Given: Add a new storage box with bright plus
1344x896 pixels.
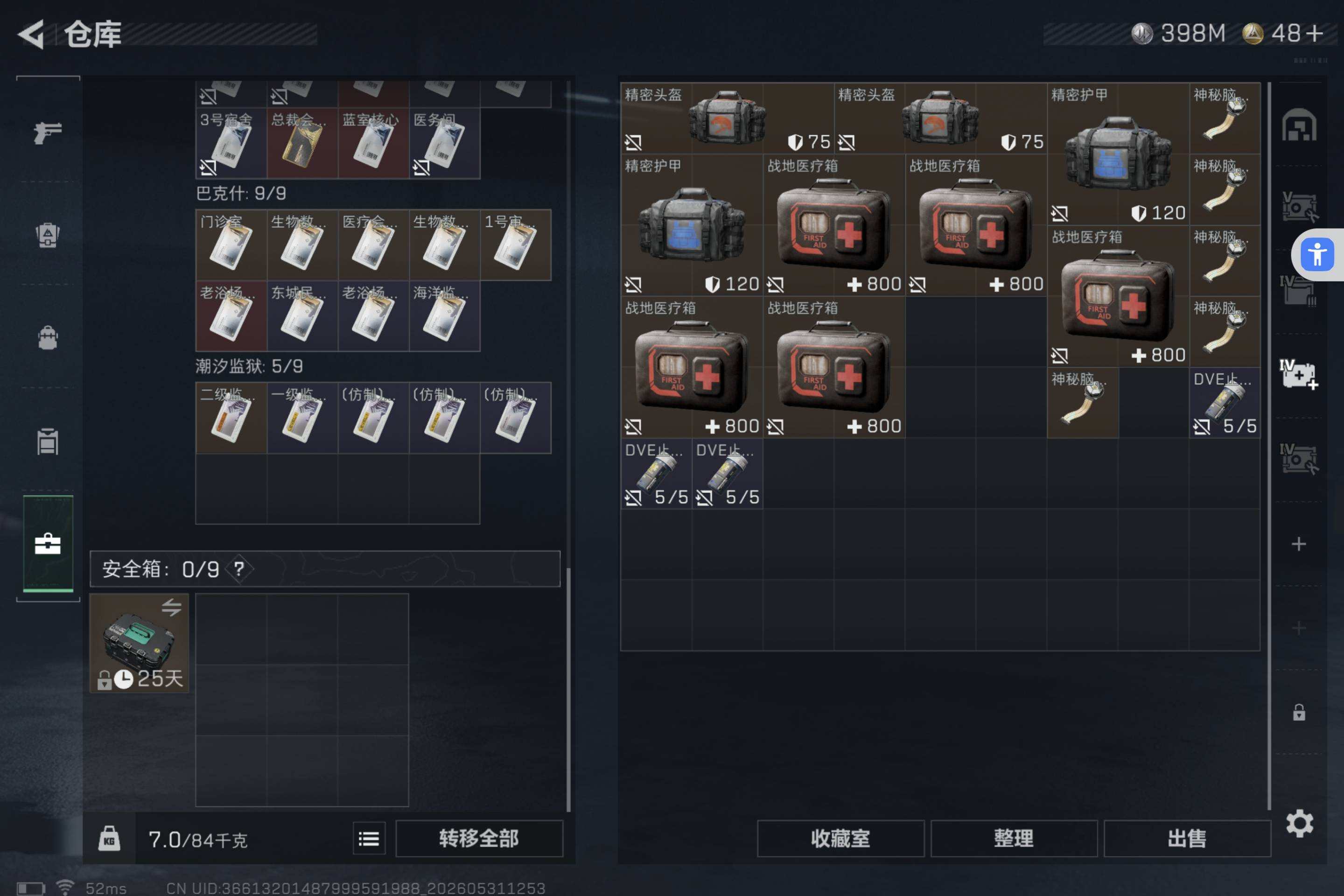Looking at the screenshot, I should point(1299,543).
